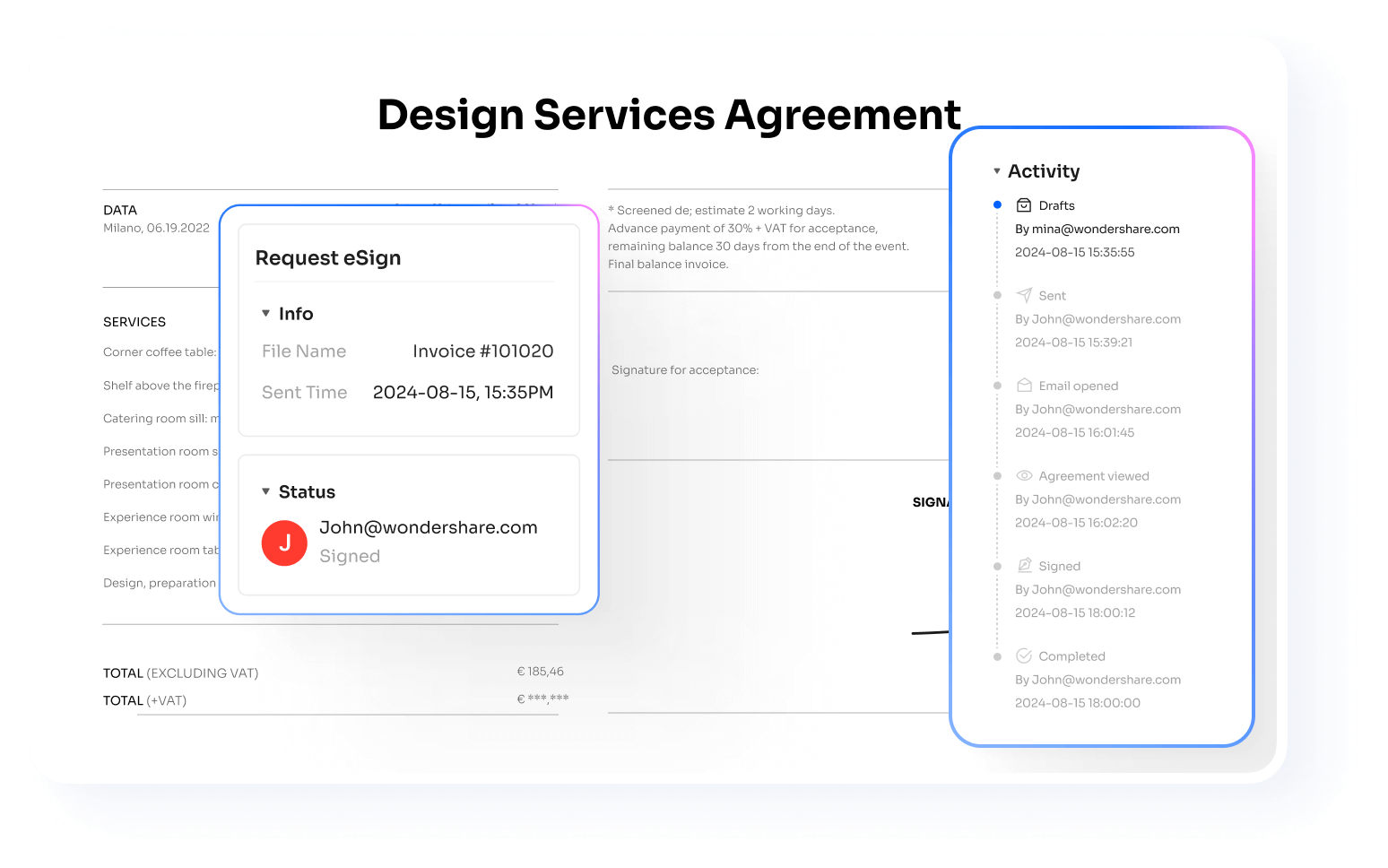Click the Signed pen icon
Screen dimensions: 1388x868
[x=1024, y=566]
